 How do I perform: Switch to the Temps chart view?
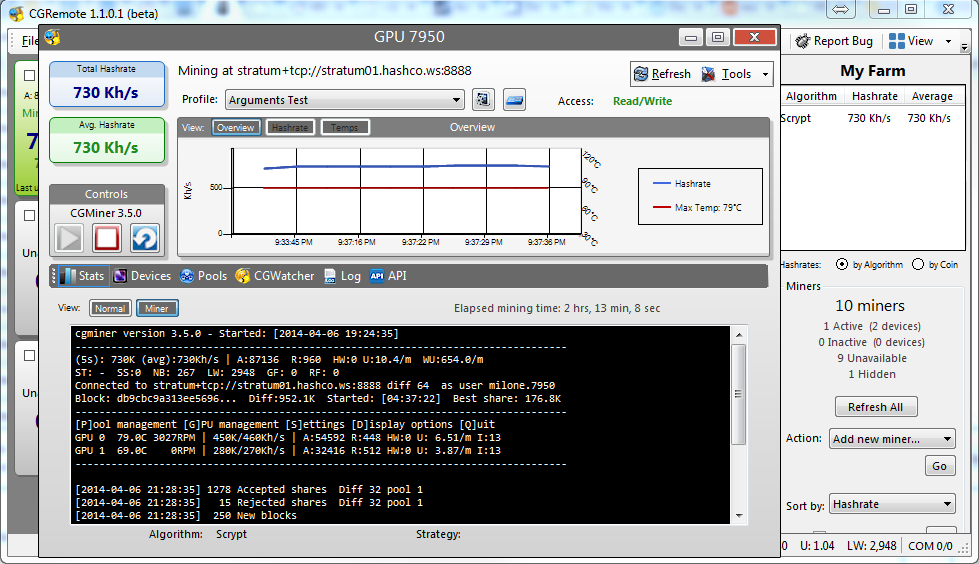(345, 127)
